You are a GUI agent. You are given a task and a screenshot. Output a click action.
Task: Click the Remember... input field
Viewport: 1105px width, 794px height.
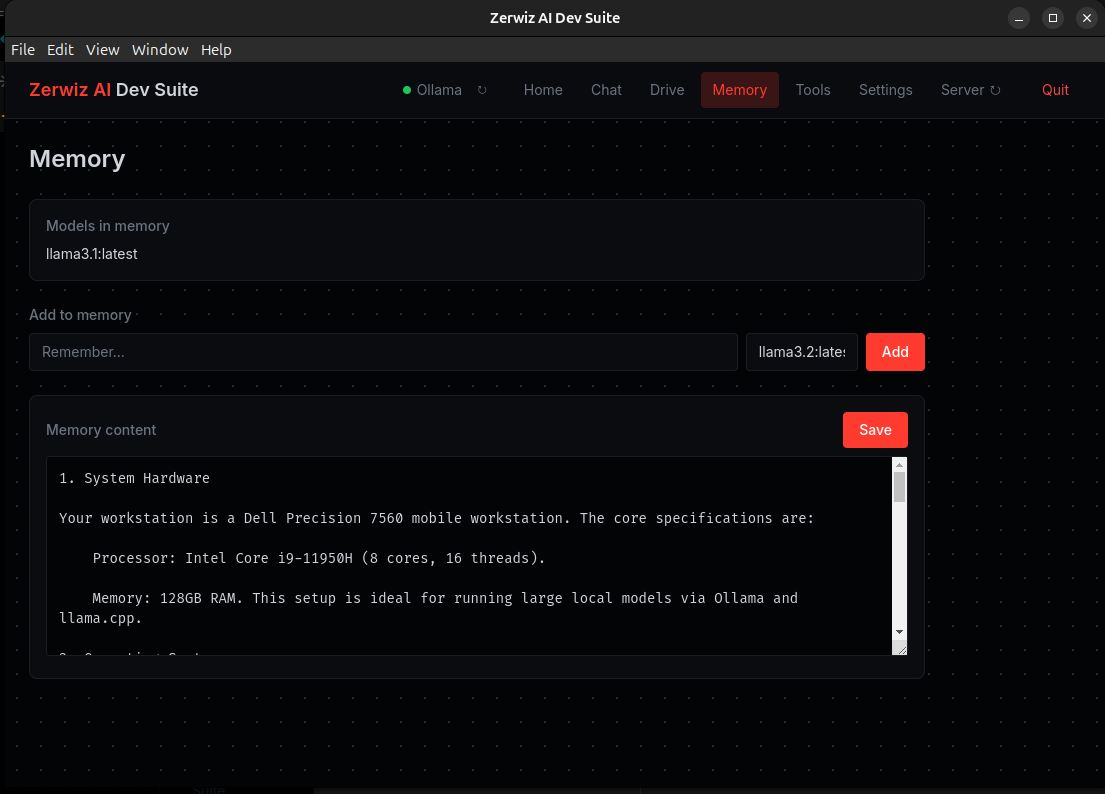383,352
